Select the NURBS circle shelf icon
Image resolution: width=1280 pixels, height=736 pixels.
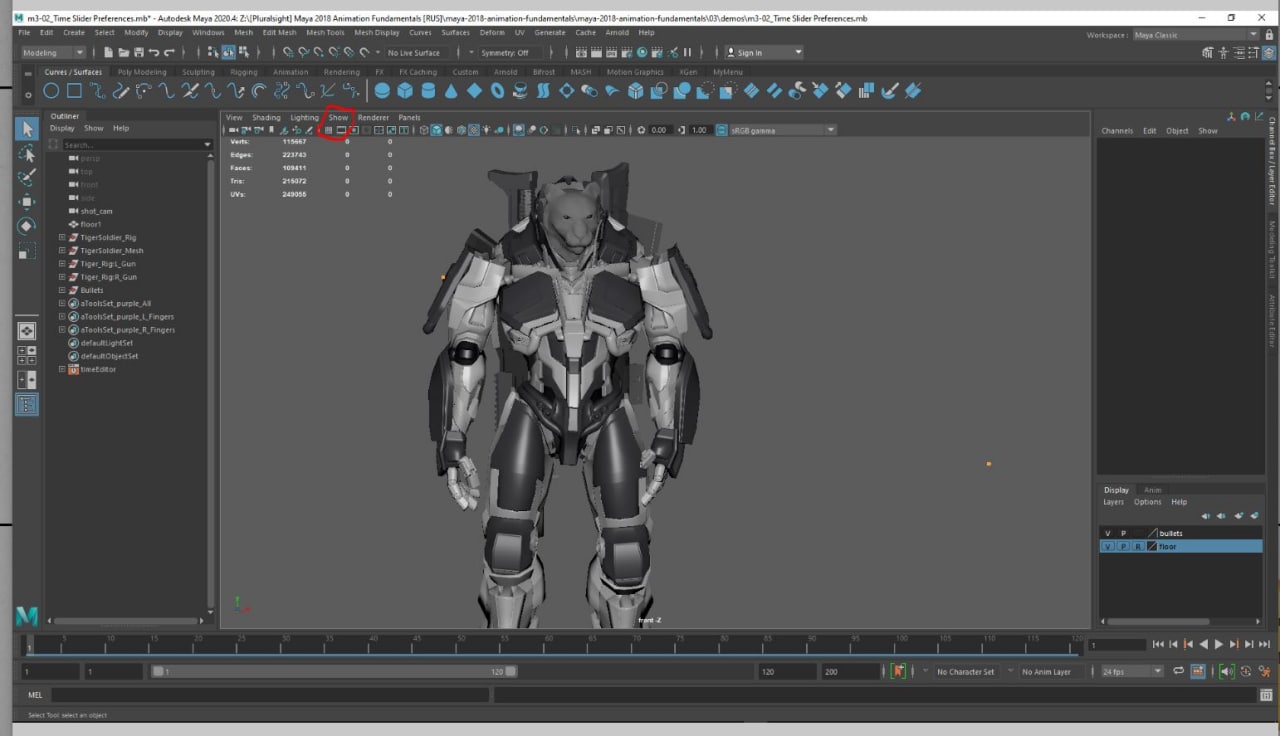coord(52,91)
